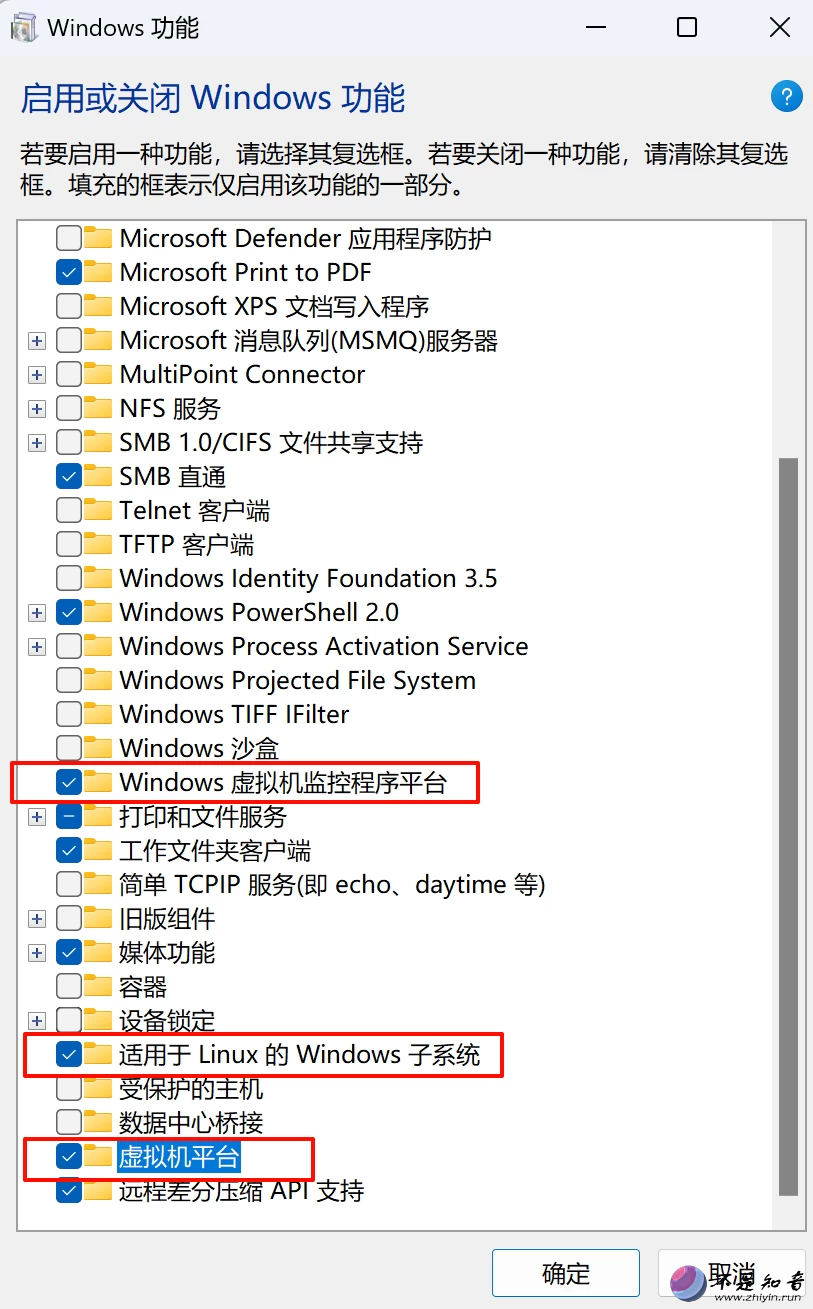Expand the 媒体功能 node
The width and height of the screenshot is (813, 1309).
coord(37,953)
